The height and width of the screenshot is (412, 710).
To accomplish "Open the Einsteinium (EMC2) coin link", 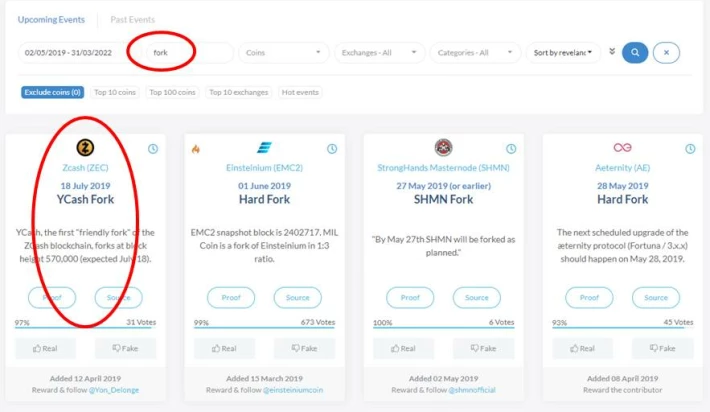I will 264,168.
